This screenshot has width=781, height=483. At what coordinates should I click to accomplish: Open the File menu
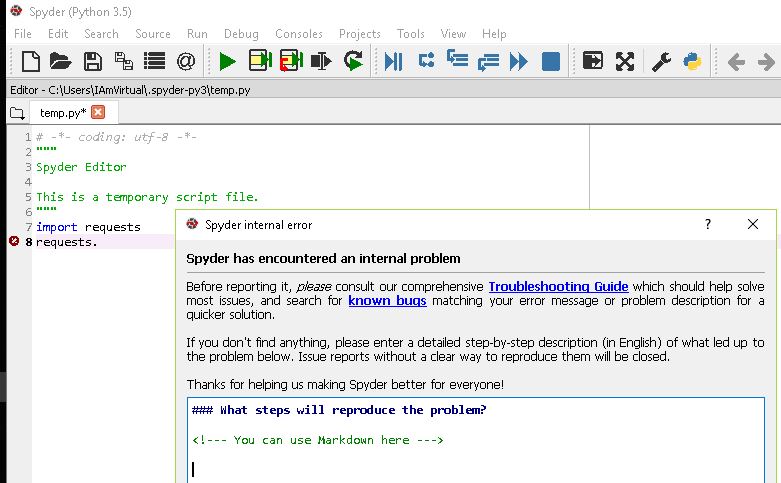point(23,34)
